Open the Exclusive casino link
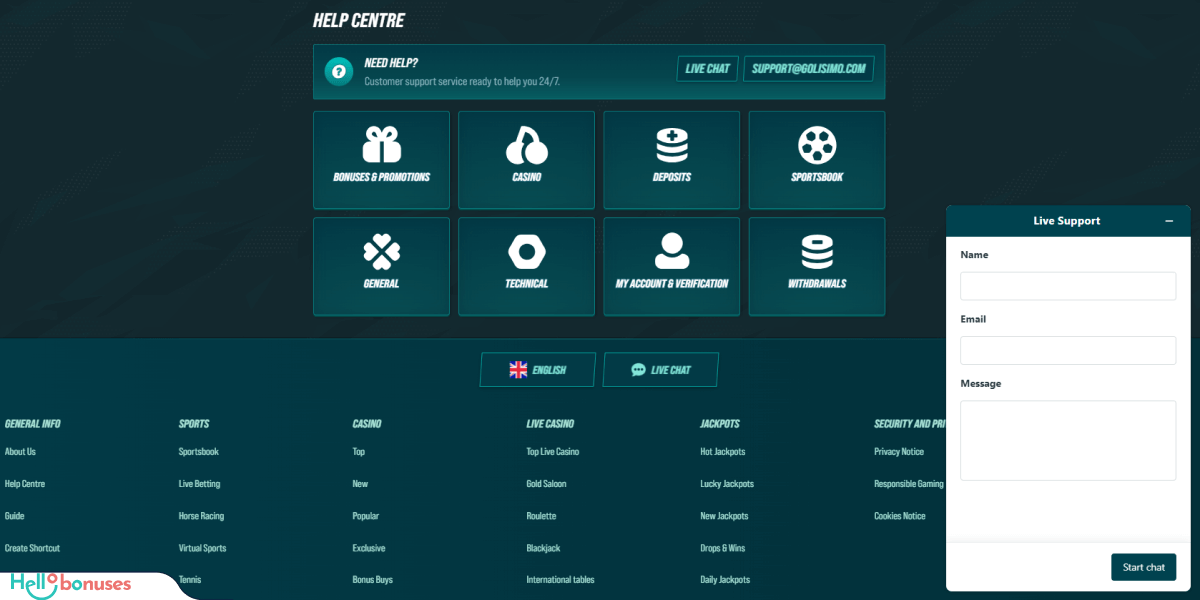The height and width of the screenshot is (600, 1200). (x=369, y=548)
